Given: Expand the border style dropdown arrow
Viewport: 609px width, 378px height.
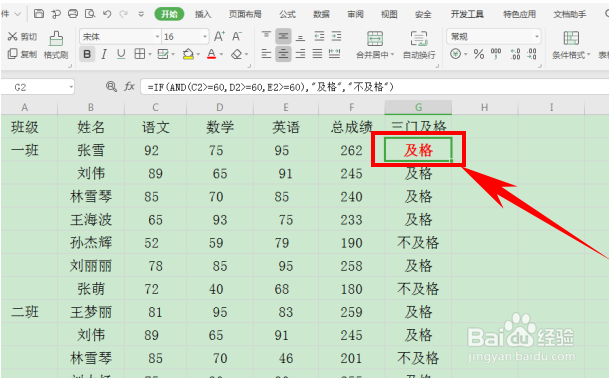Looking at the screenshot, I should click(150, 54).
